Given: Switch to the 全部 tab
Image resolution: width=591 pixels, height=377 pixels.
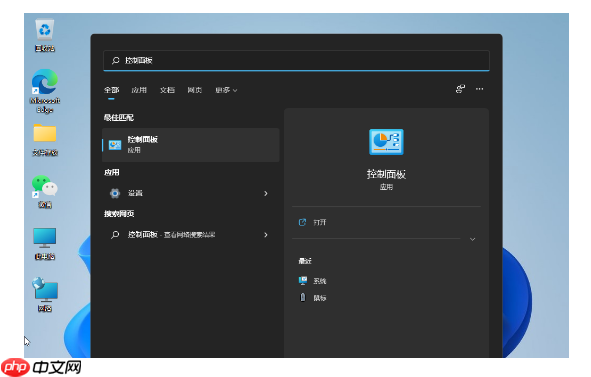Looking at the screenshot, I should (112, 90).
